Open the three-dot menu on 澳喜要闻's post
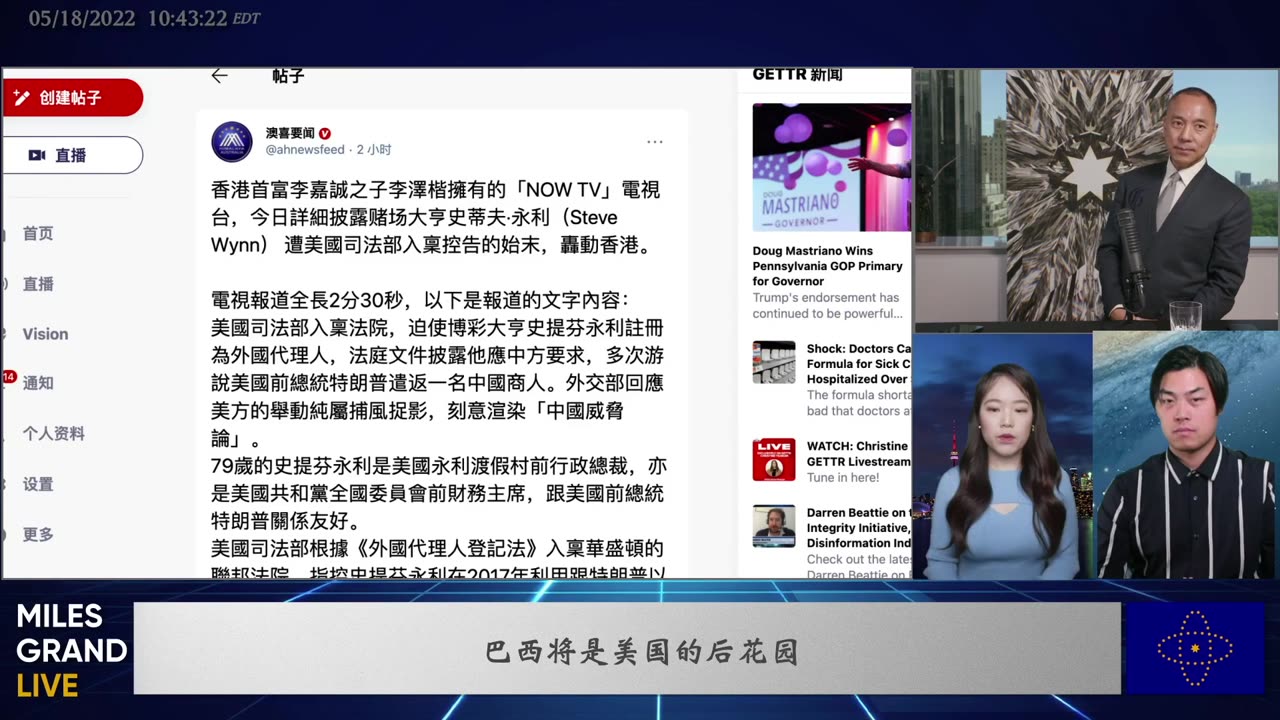Image resolution: width=1280 pixels, height=720 pixels. (x=655, y=142)
